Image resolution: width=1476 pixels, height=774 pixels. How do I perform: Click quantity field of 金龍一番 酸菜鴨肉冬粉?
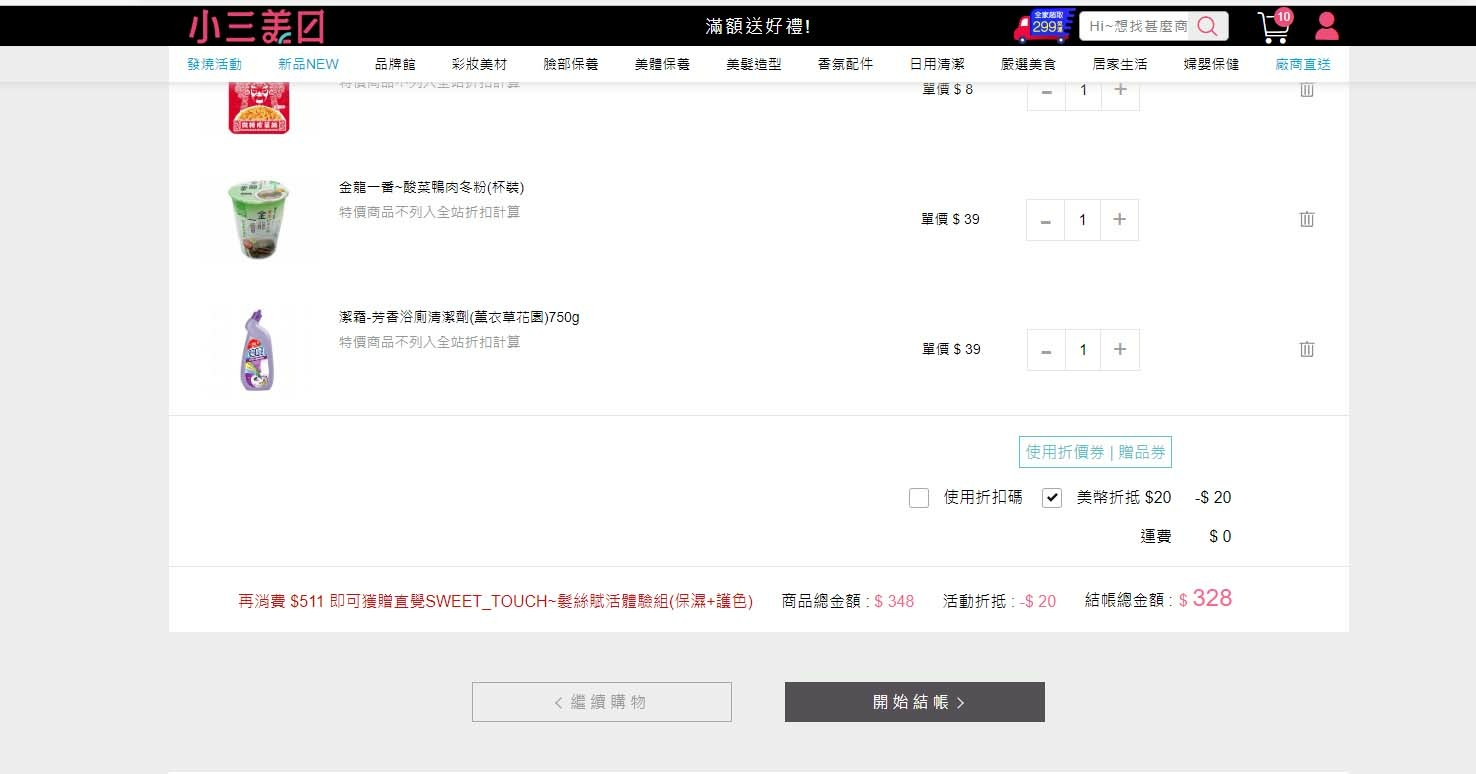coord(1083,220)
